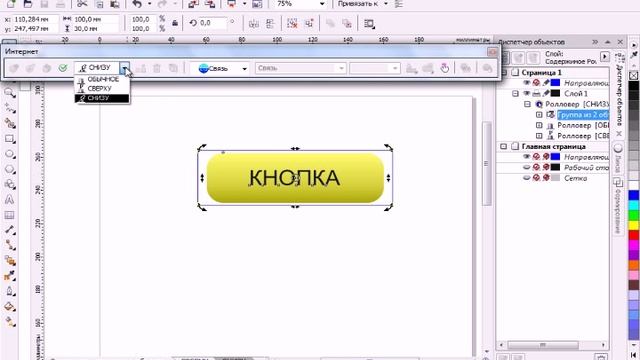The image size is (640, 360).
Task: Select the Fill bucket tool
Action: click(x=10, y=307)
